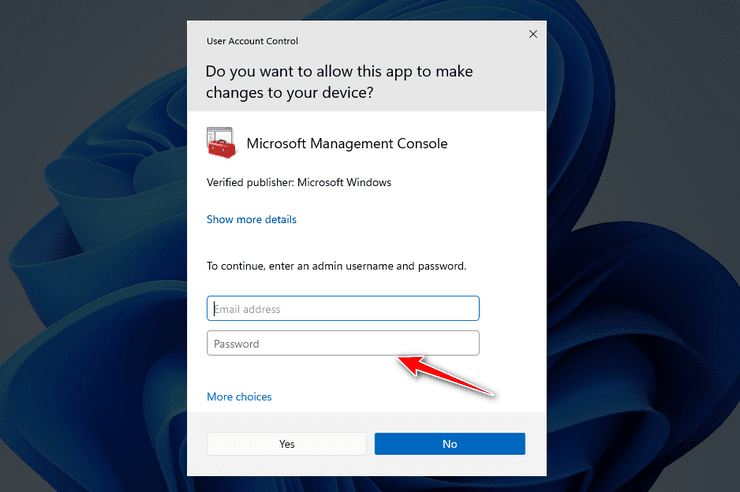
Task: Open the Show more details link
Action: coord(252,219)
